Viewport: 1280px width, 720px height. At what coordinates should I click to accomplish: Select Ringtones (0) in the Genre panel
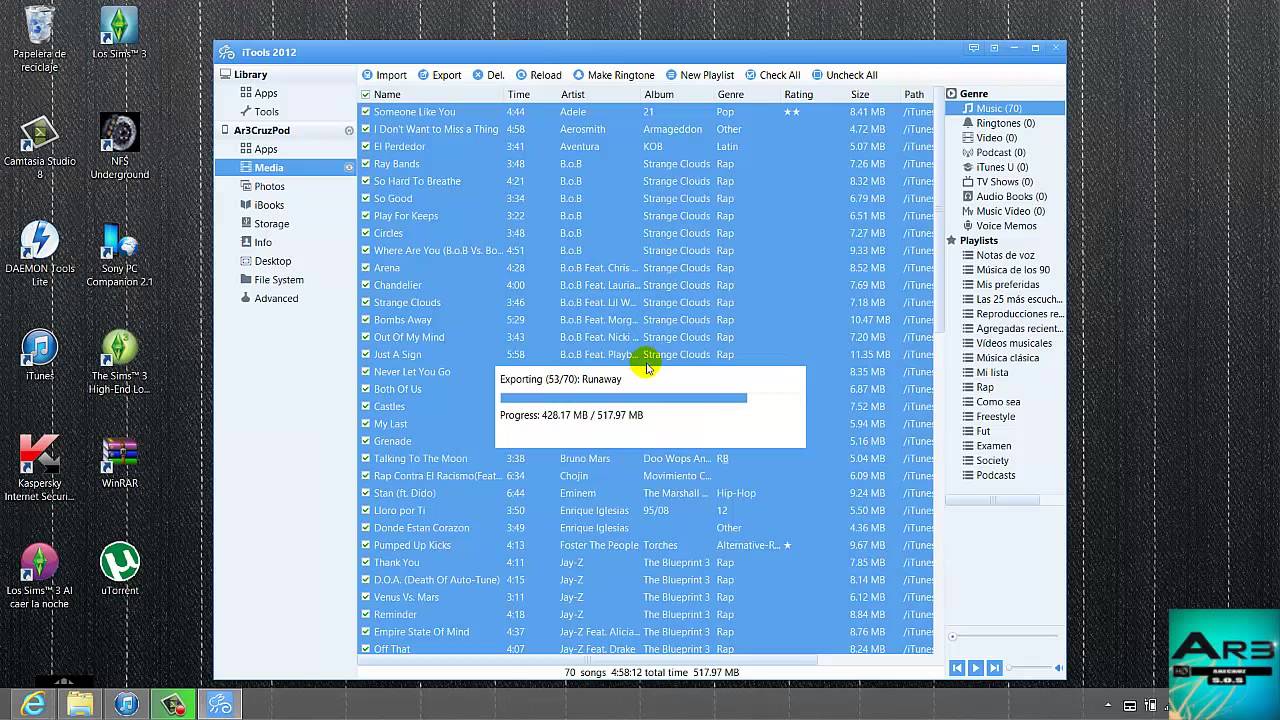pyautogui.click(x=998, y=123)
